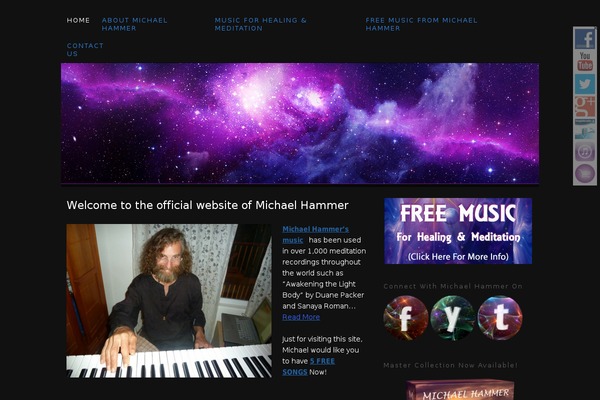Open Free Music from Michael Hammer menu
600x400 pixels.
coord(421,24)
